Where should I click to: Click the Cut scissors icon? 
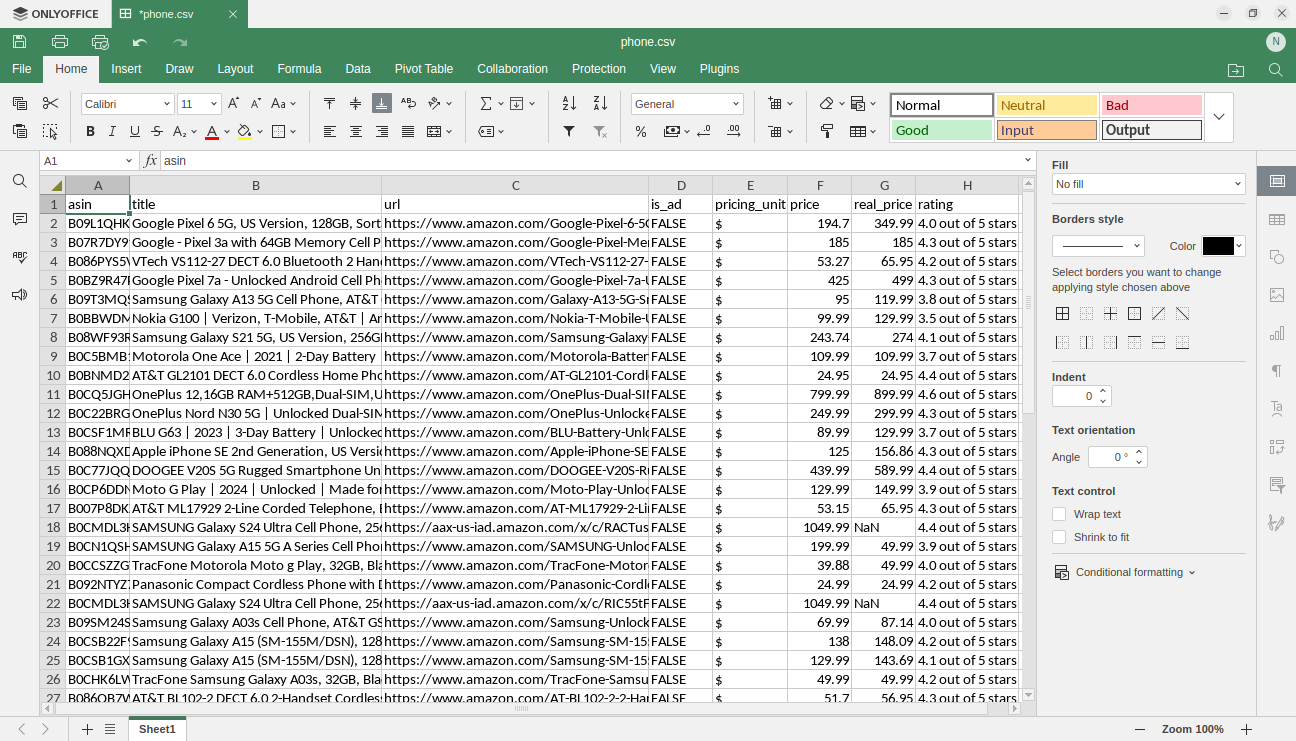[51, 103]
